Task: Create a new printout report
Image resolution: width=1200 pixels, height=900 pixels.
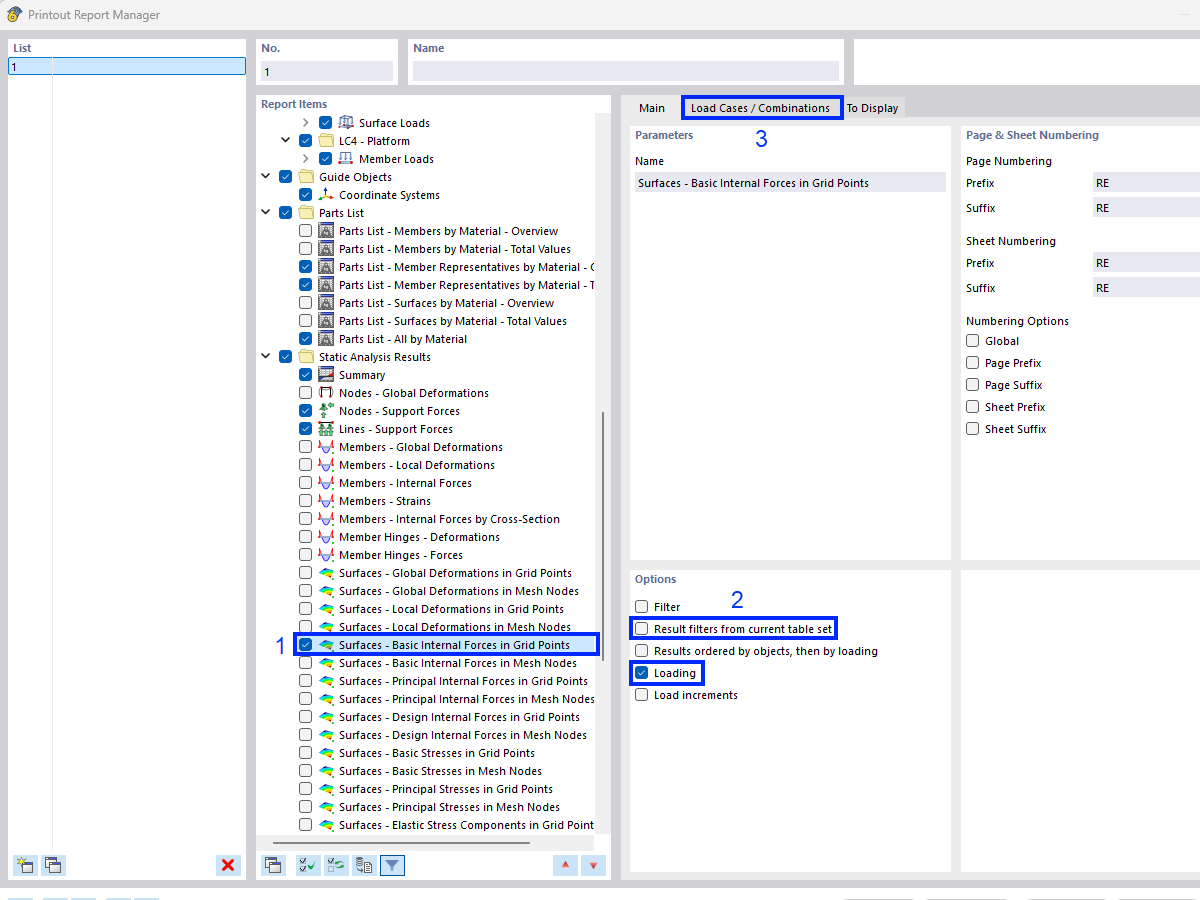Action: point(24,865)
